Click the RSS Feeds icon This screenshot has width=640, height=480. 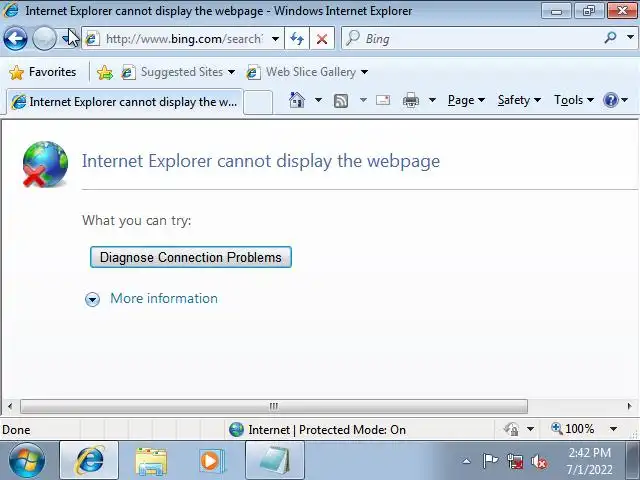pos(341,100)
